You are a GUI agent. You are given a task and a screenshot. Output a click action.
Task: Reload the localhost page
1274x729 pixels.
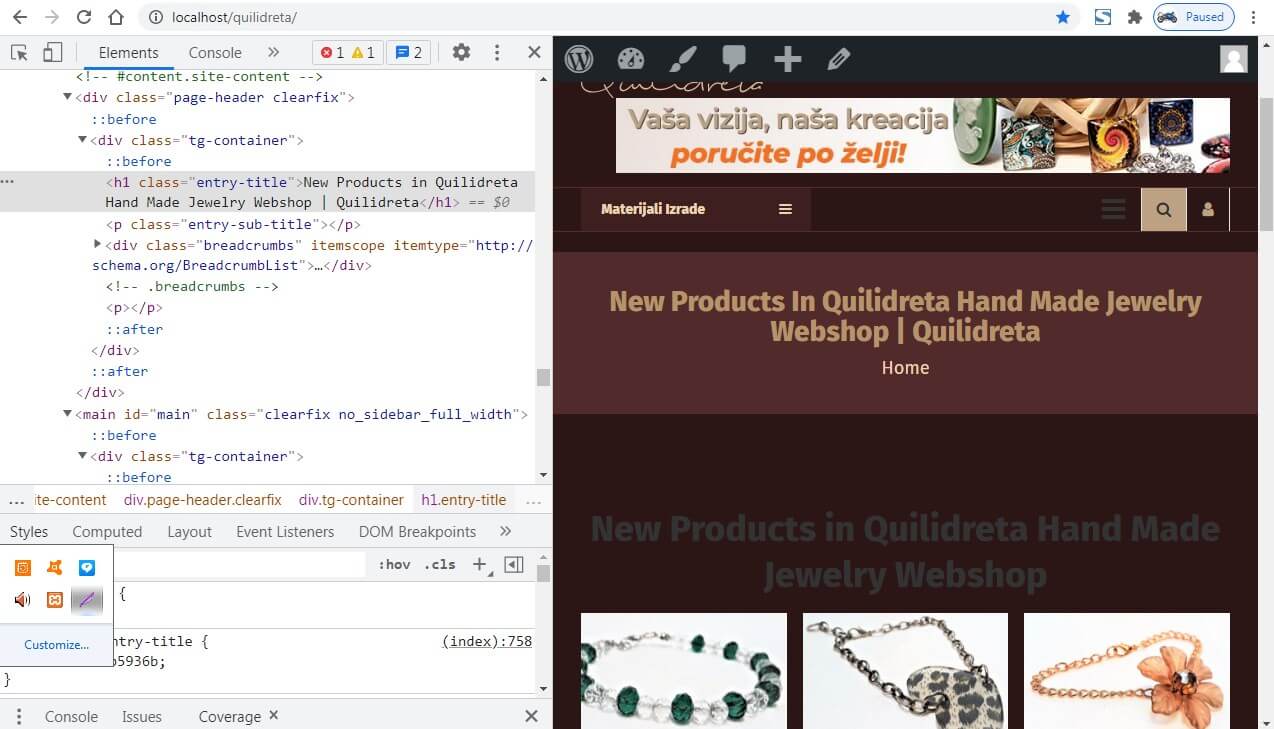pyautogui.click(x=84, y=17)
